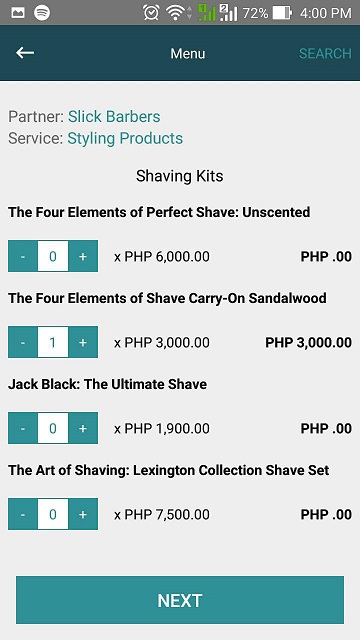This screenshot has height=640, width=360.
Task: Tap the alarm clock status icon
Action: [x=151, y=13]
